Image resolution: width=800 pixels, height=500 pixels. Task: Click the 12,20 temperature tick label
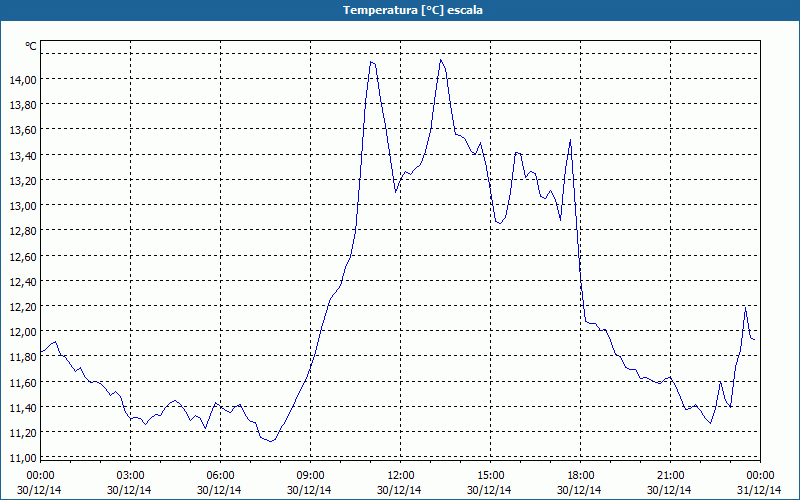(23, 307)
